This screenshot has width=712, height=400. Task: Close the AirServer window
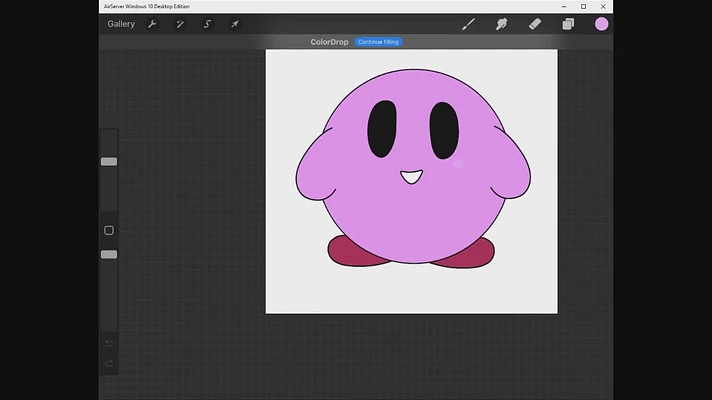603,6
